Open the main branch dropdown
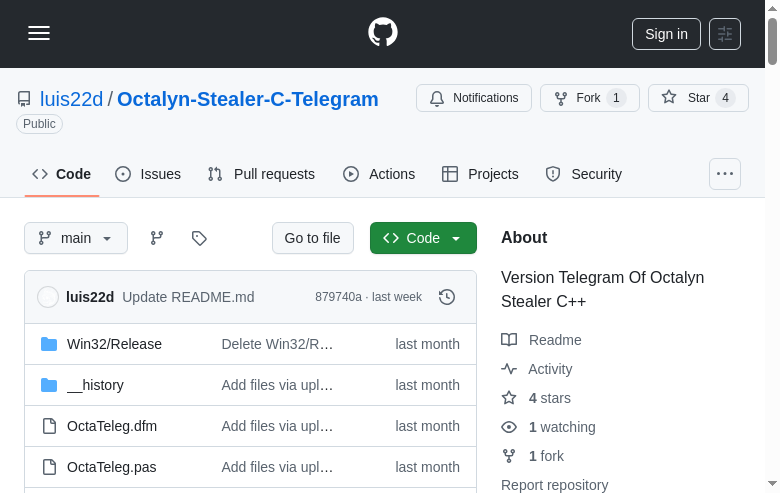780x493 pixels. pos(76,238)
